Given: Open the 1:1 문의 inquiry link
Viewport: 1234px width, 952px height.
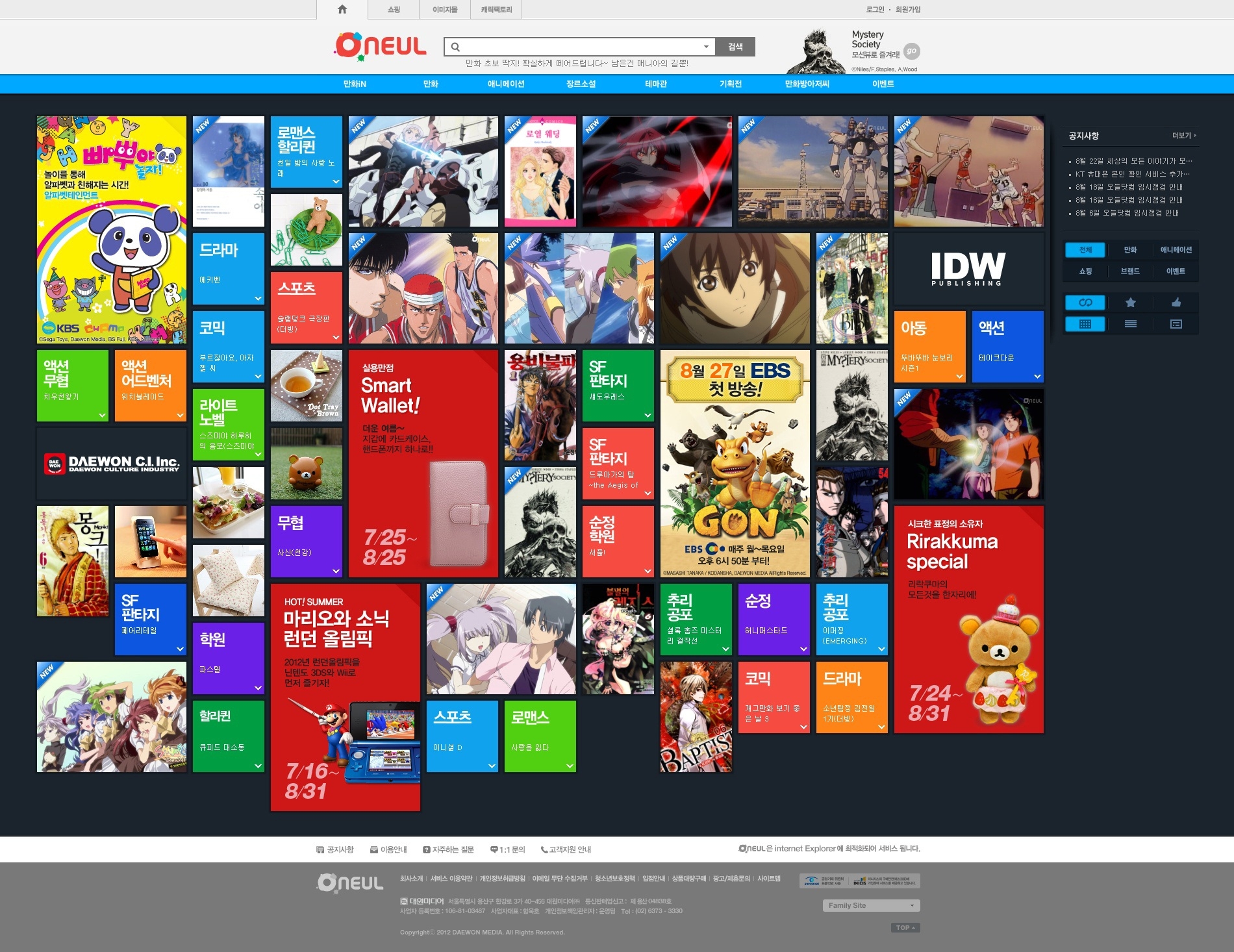Looking at the screenshot, I should 508,849.
